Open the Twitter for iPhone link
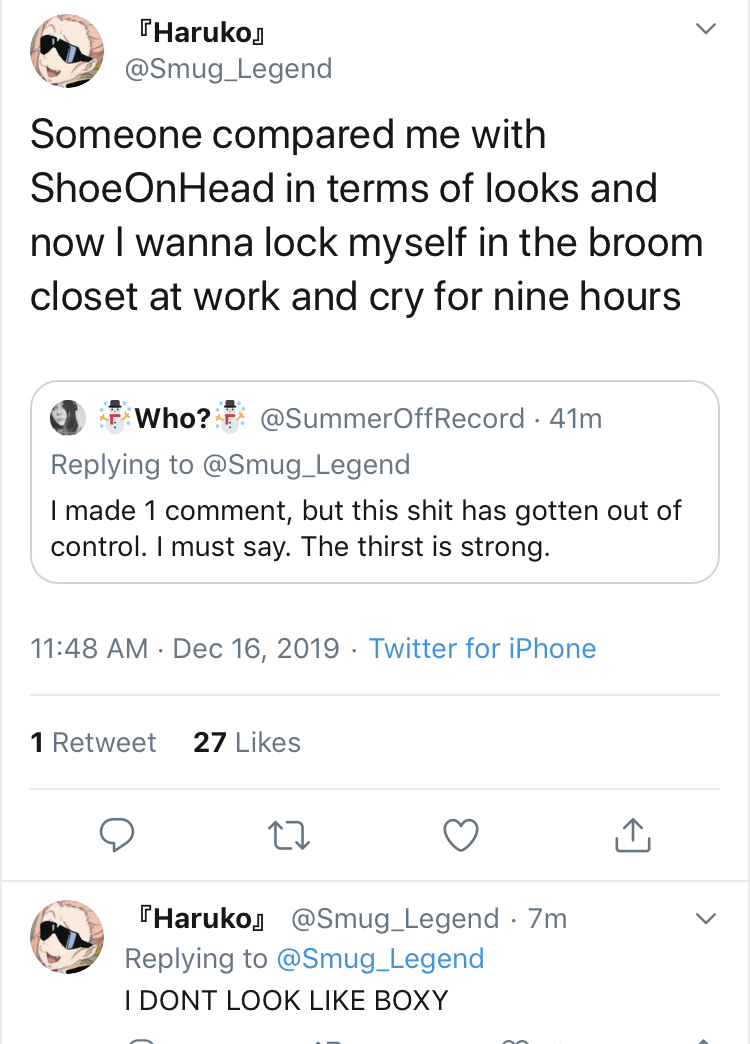This screenshot has width=750, height=1044. (x=482, y=648)
